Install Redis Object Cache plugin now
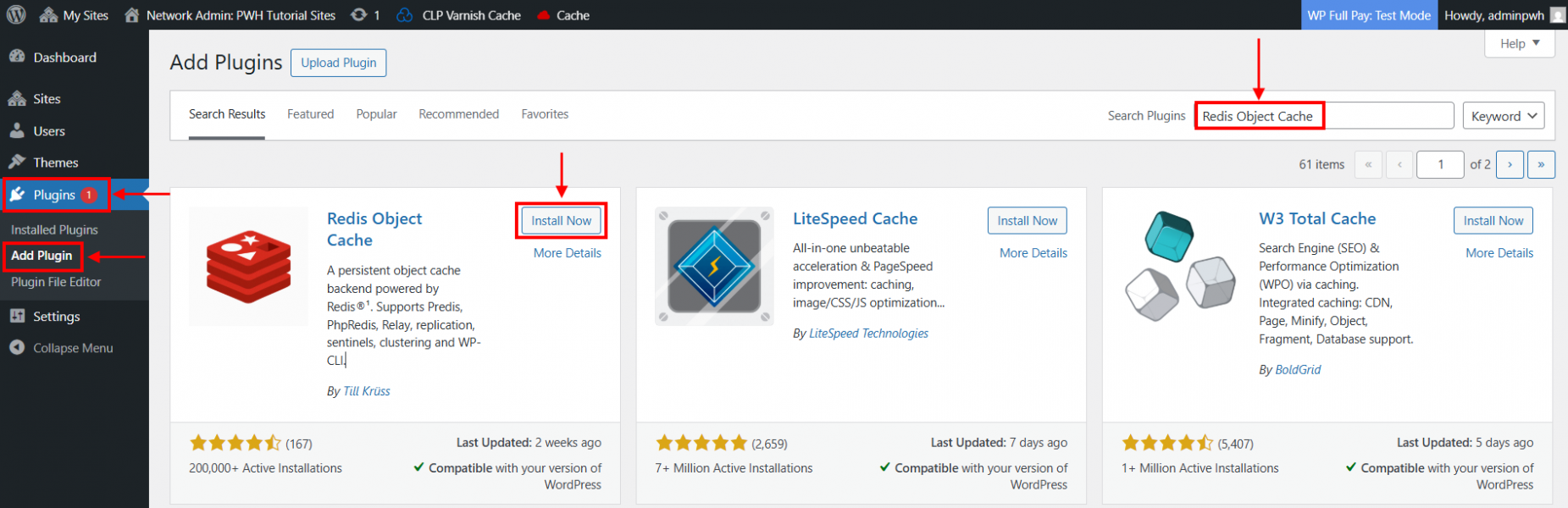Screen dimensions: 1568x508 click(x=561, y=221)
